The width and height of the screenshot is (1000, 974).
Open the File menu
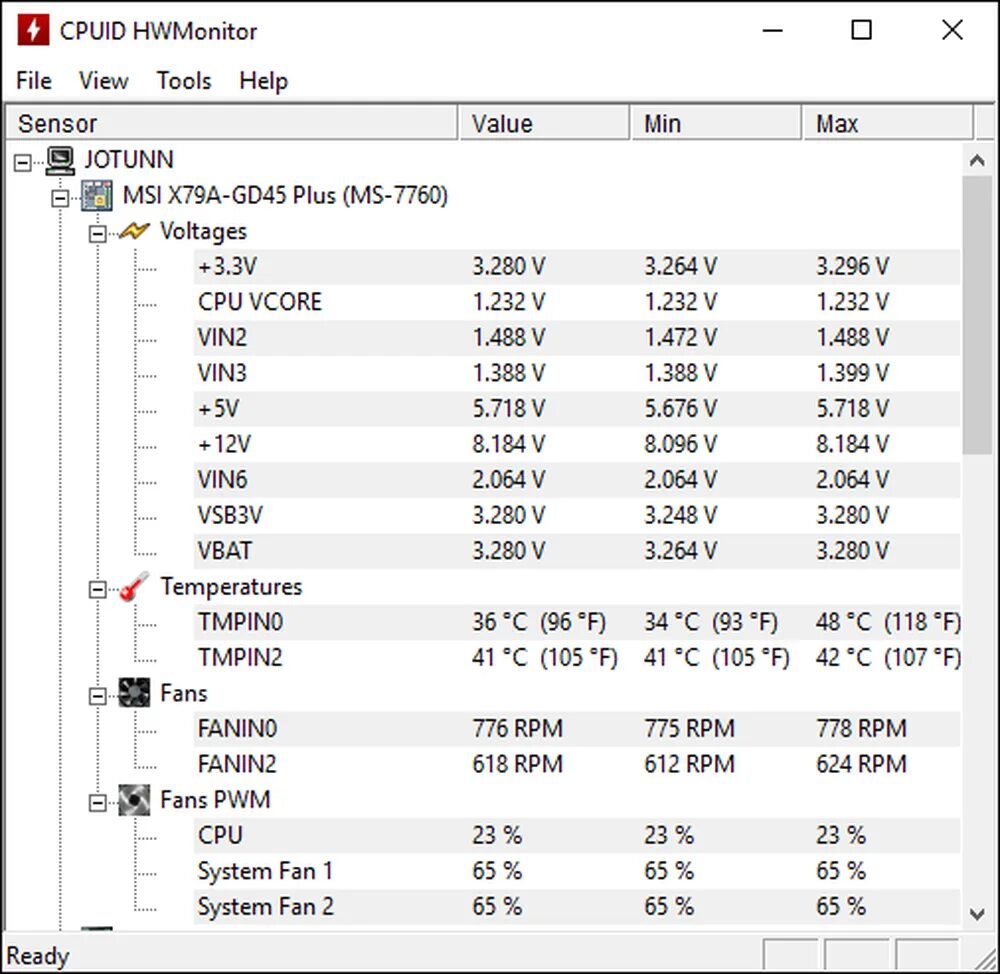(34, 81)
